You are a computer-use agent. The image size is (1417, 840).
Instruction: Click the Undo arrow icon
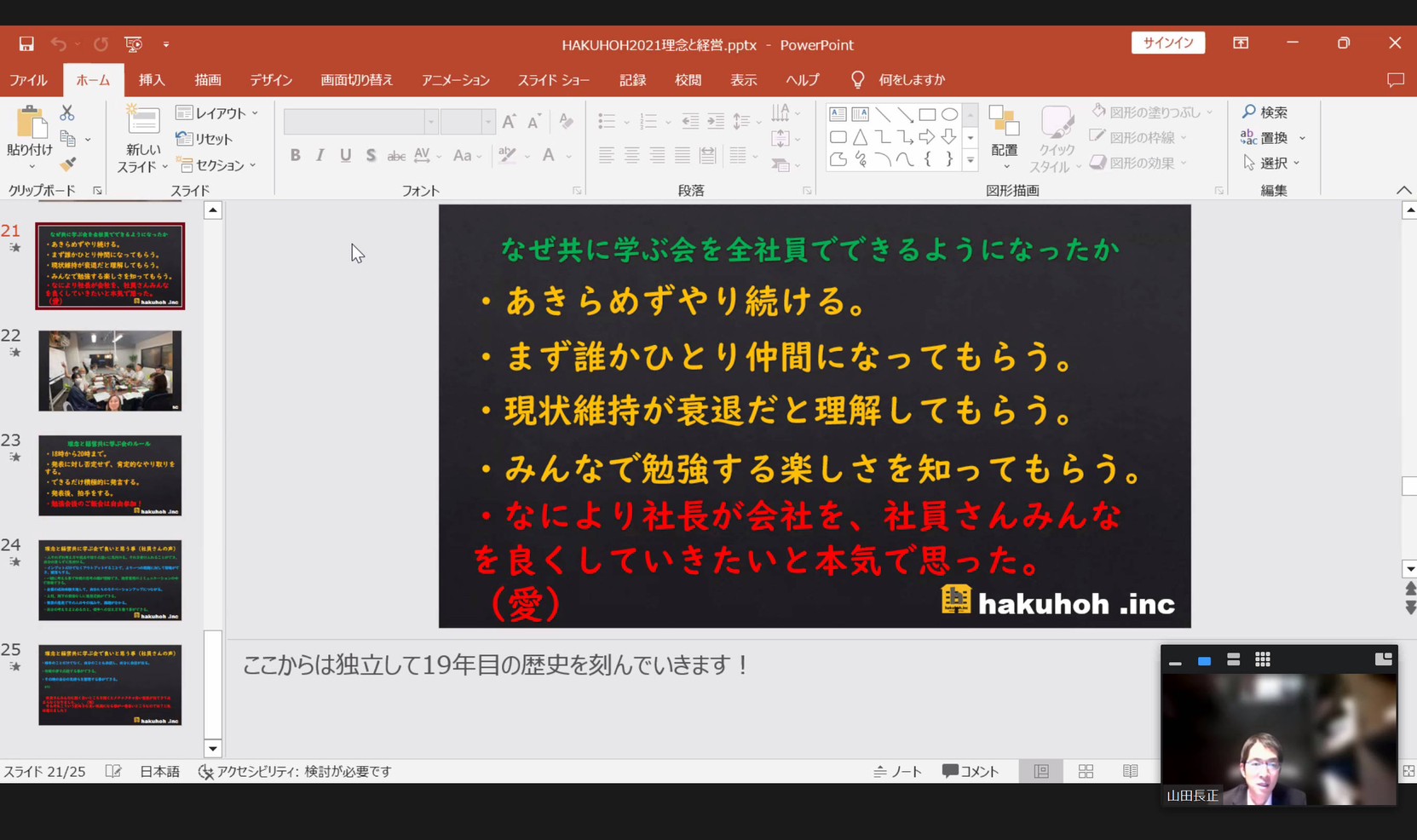[x=58, y=43]
